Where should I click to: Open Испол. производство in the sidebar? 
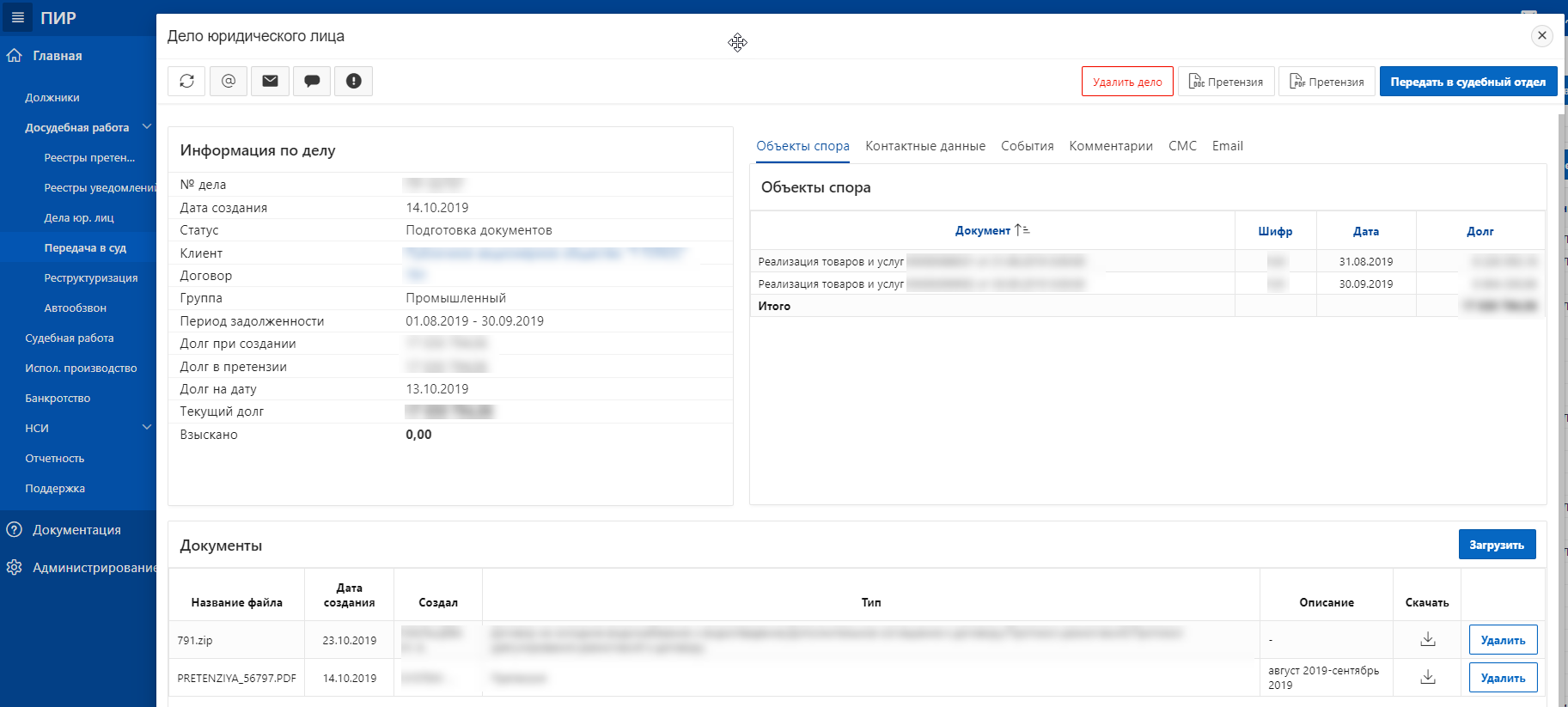click(x=81, y=369)
